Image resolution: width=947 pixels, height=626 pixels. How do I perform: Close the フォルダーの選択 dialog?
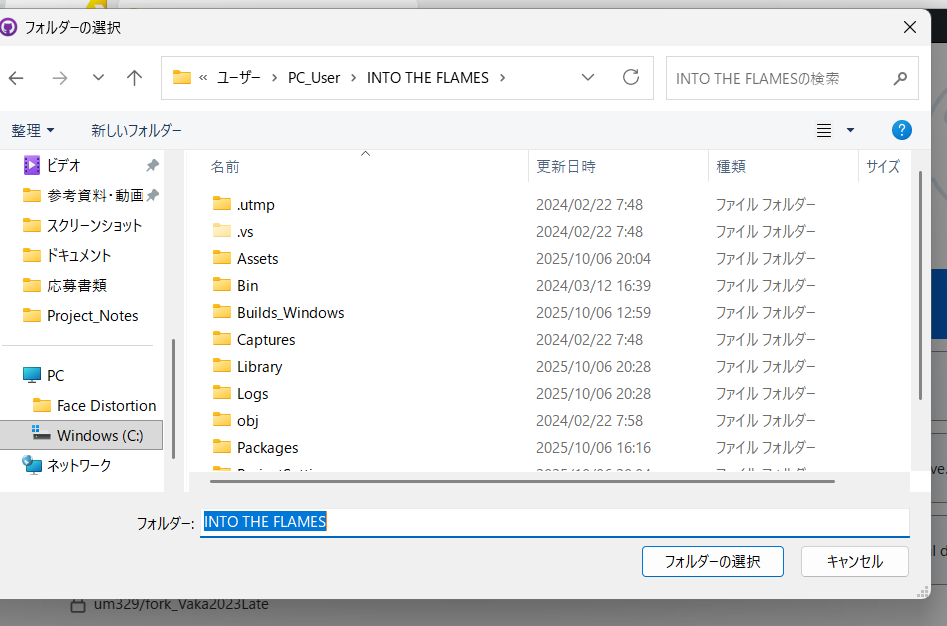[x=910, y=27]
